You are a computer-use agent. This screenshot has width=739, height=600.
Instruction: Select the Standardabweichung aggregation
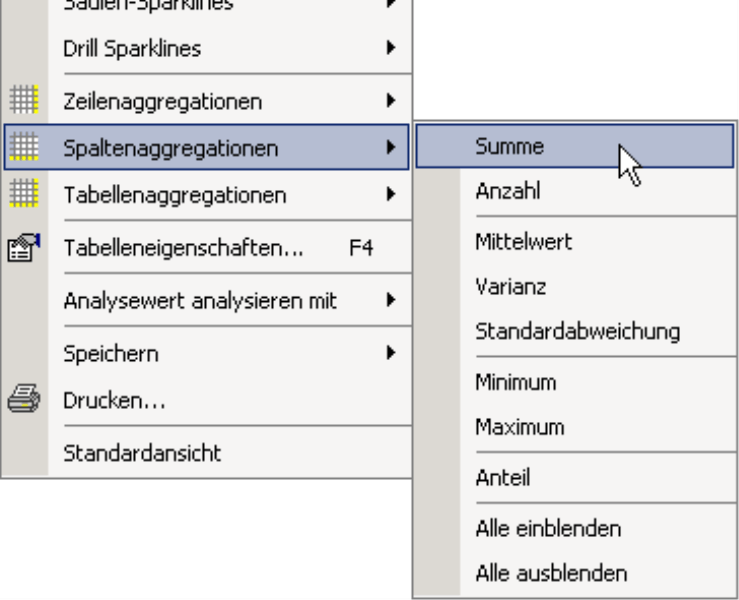point(575,332)
